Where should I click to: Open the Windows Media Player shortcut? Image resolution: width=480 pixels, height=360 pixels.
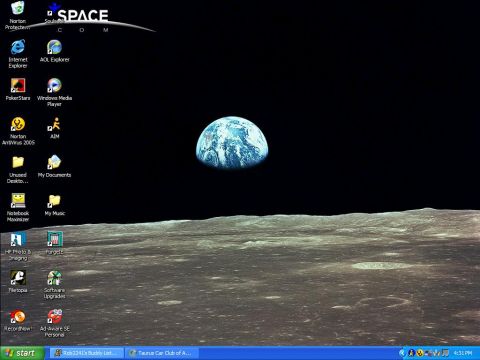(54, 85)
